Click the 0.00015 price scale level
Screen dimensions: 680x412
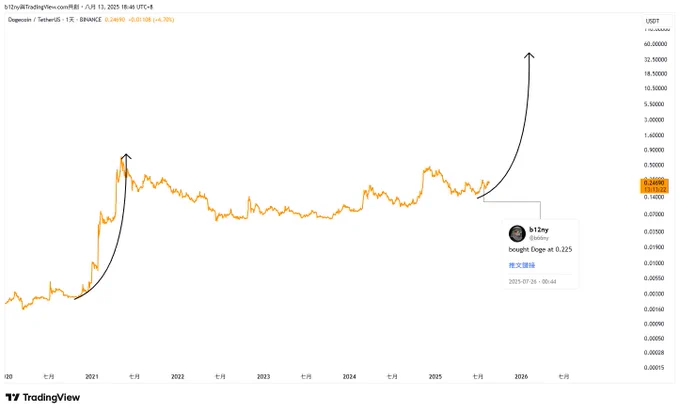(654, 367)
